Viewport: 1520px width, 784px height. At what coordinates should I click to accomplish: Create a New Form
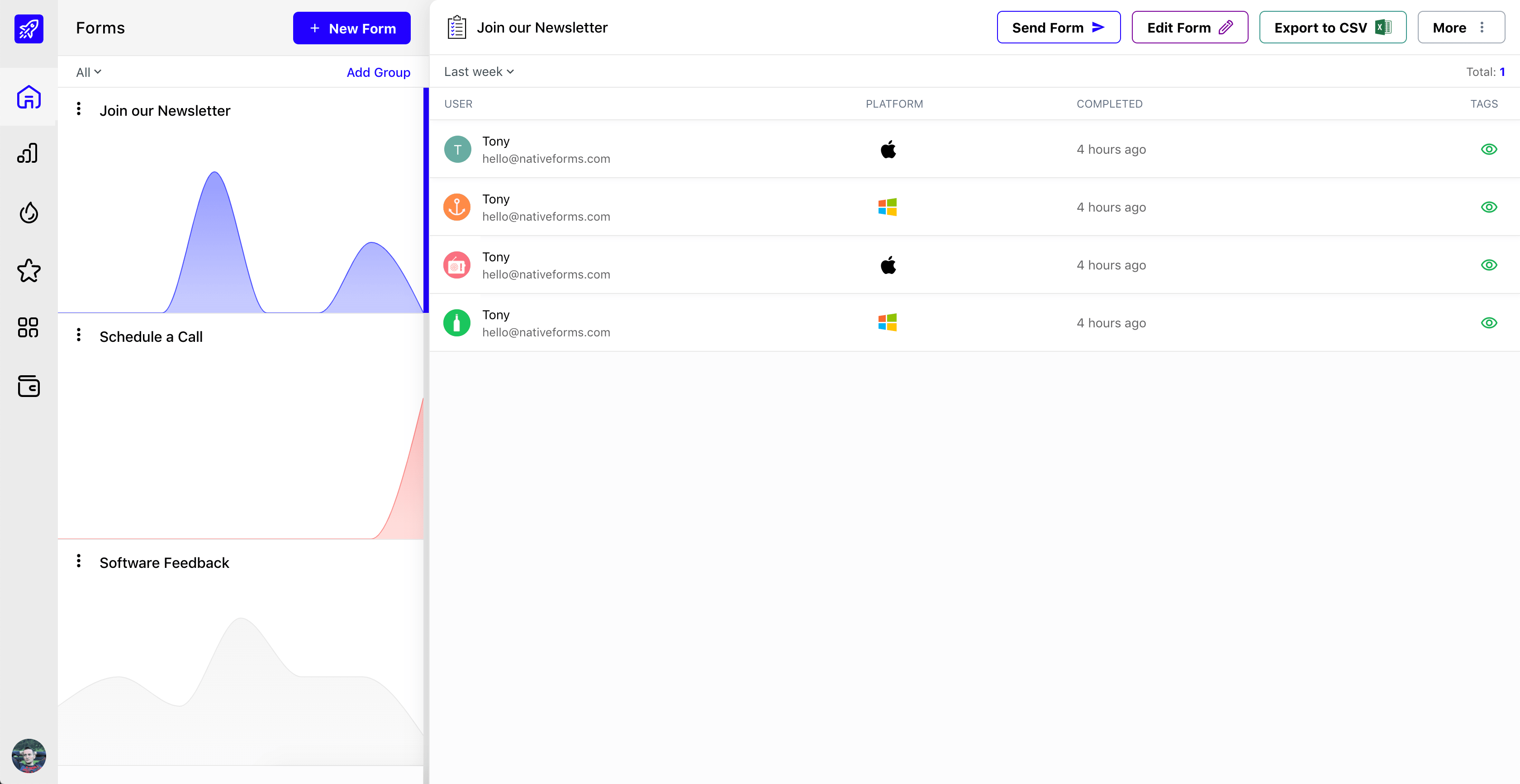[x=351, y=28]
